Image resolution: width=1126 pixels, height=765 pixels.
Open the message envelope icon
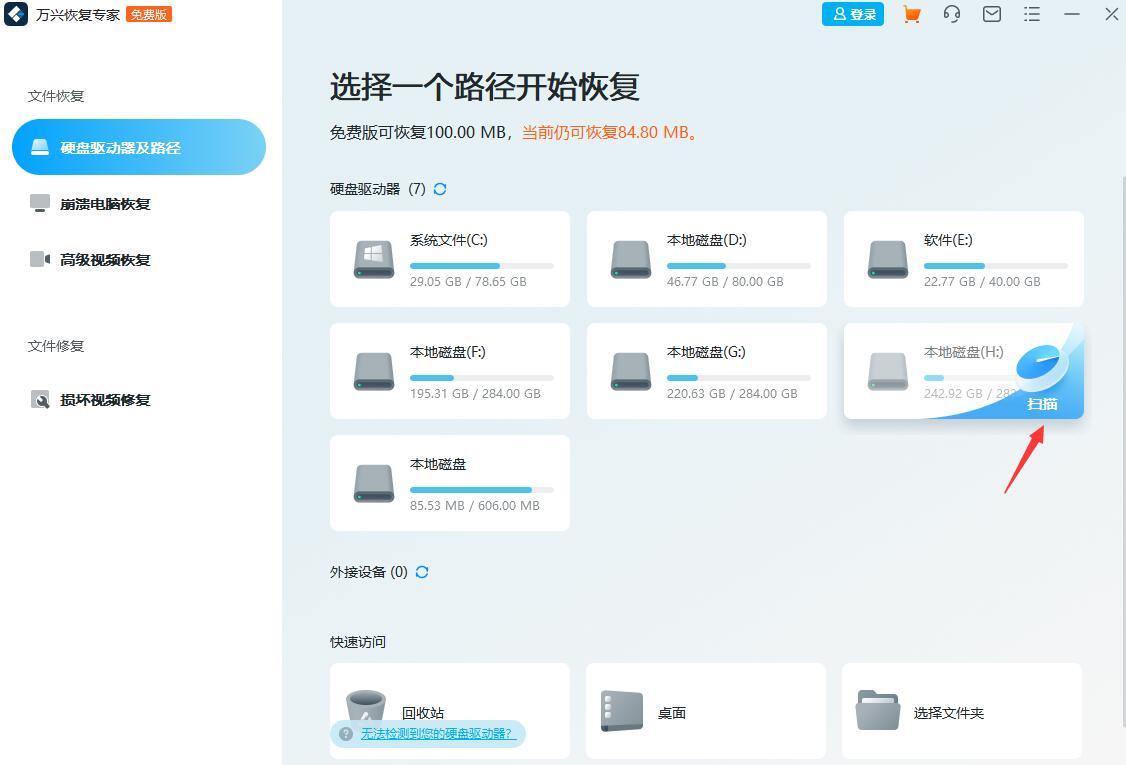pyautogui.click(x=991, y=14)
